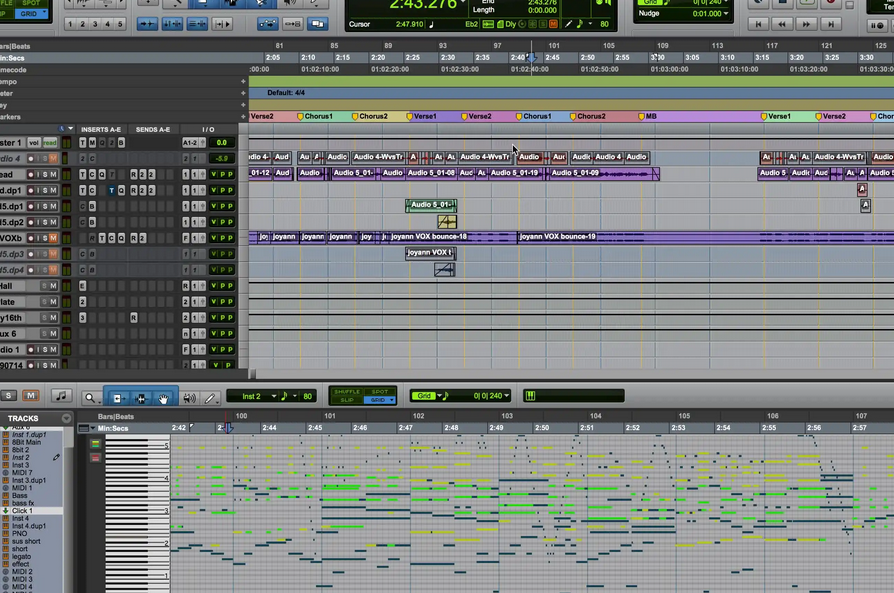Toggle Link Timeline and Edit Selection

pyautogui.click(x=172, y=24)
